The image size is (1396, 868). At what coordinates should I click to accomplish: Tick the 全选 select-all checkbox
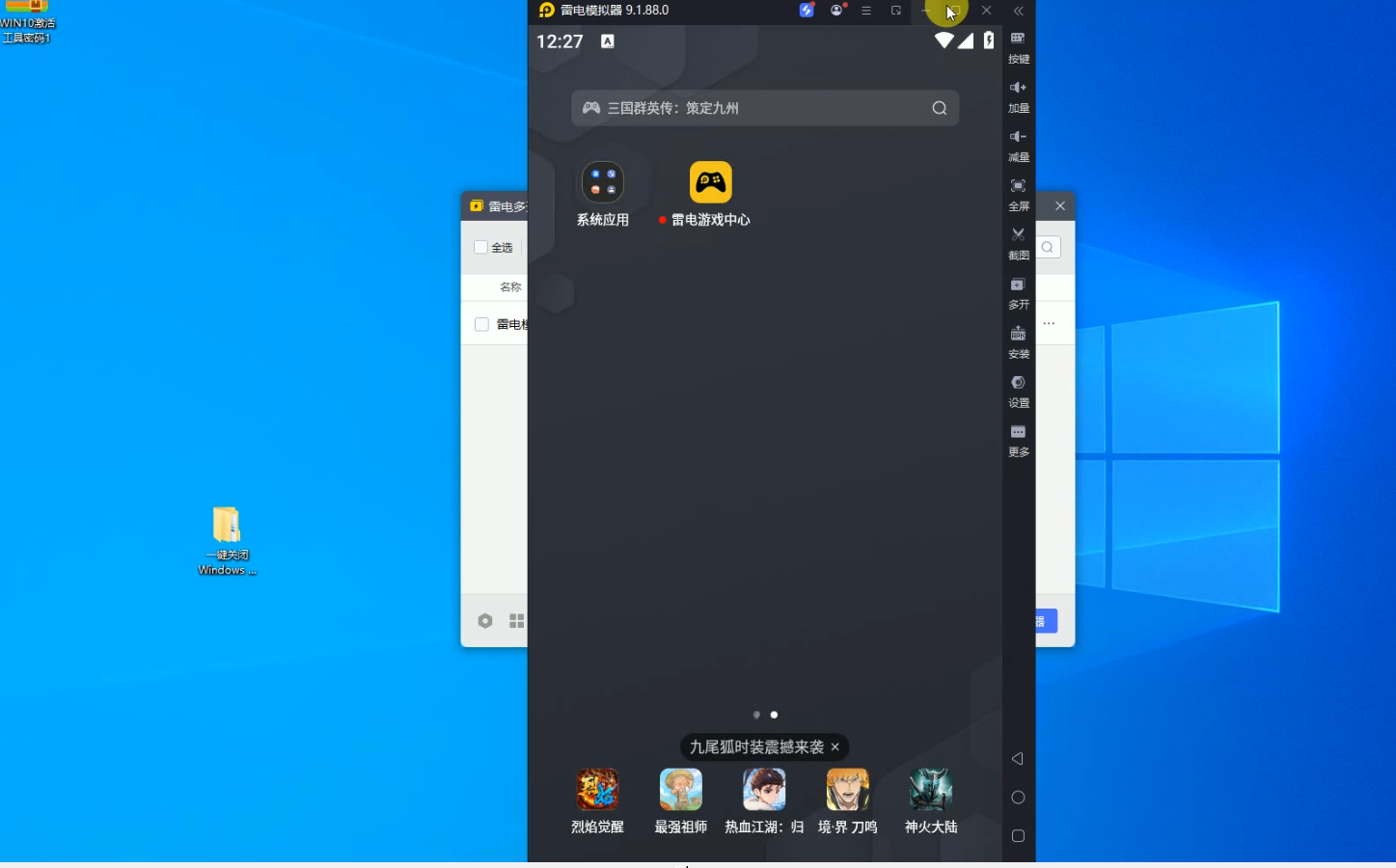click(x=481, y=248)
